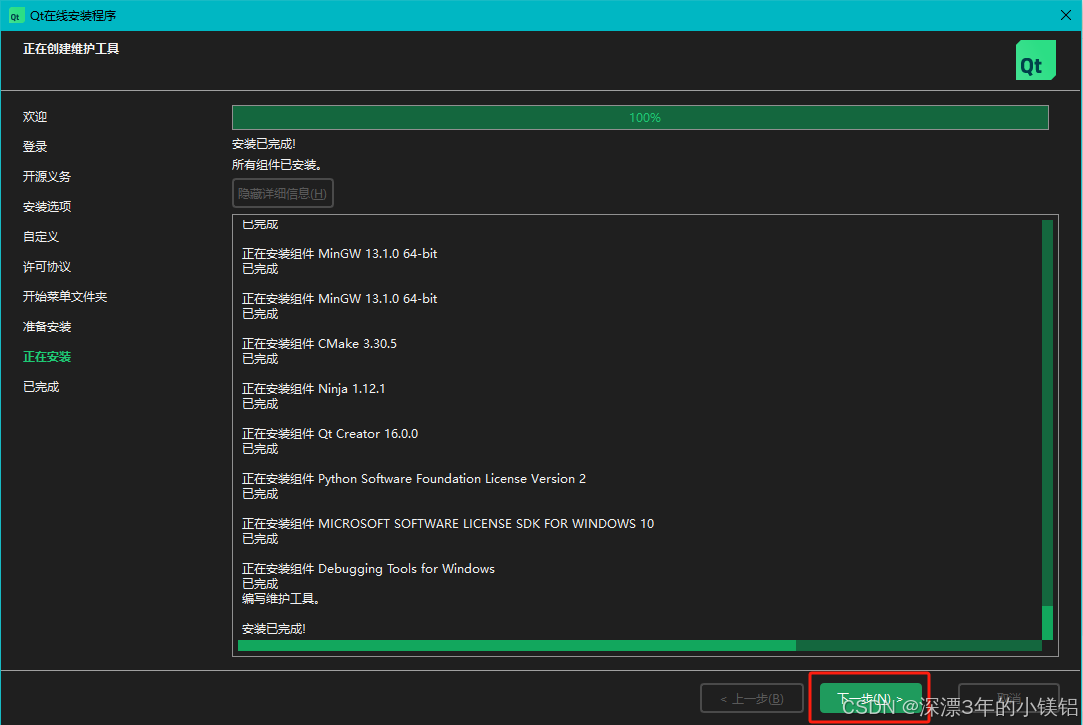Click the 所有组件已安装 status text
This screenshot has width=1083, height=725.
tap(276, 165)
